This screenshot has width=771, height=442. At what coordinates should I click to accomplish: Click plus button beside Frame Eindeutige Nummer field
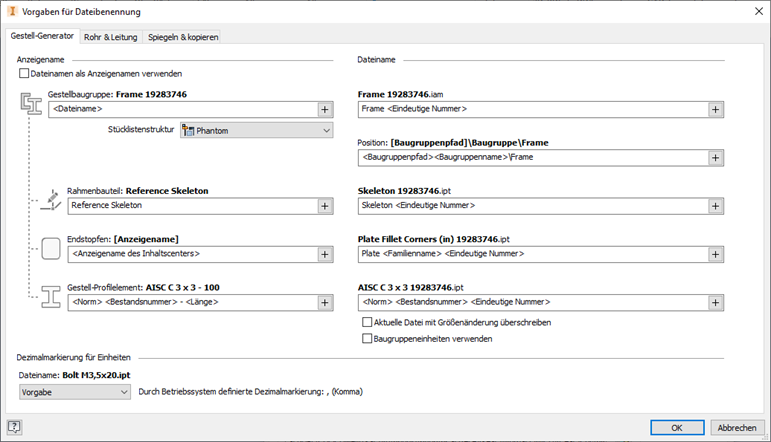tap(716, 109)
